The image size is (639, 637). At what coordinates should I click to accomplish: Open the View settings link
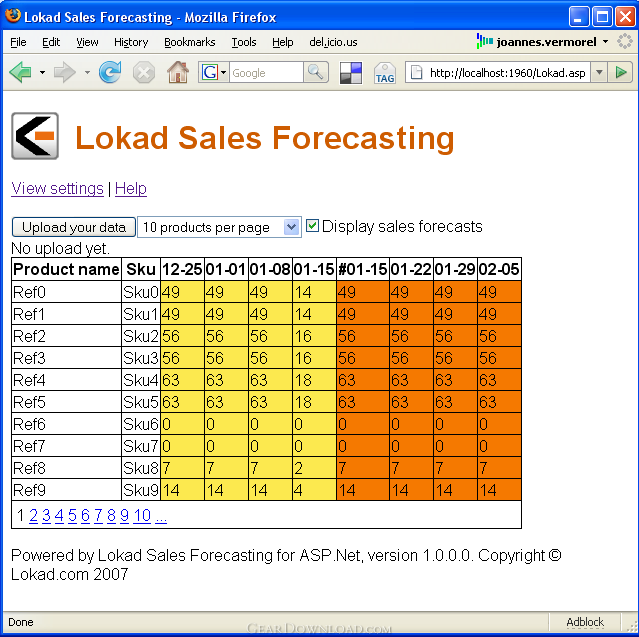tap(57, 188)
